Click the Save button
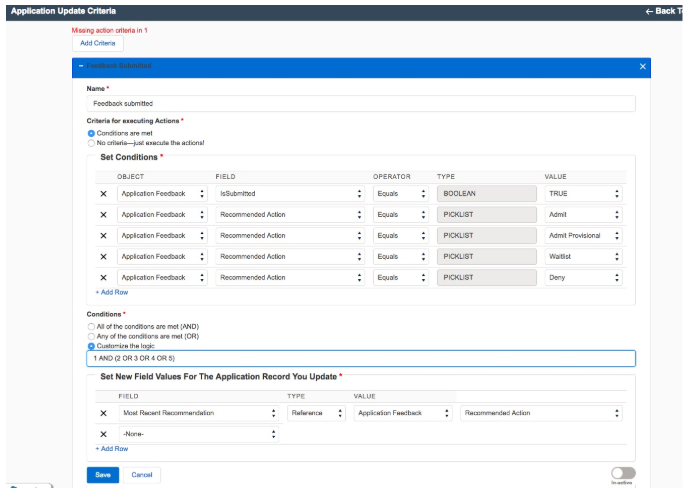 click(x=101, y=475)
